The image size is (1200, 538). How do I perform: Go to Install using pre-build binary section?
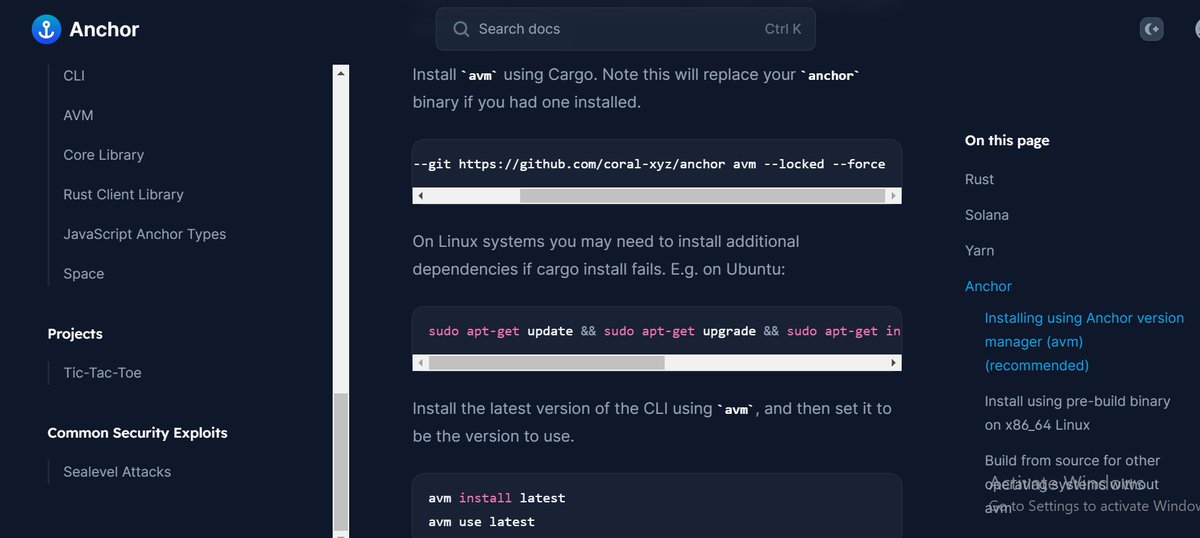pyautogui.click(x=1077, y=413)
